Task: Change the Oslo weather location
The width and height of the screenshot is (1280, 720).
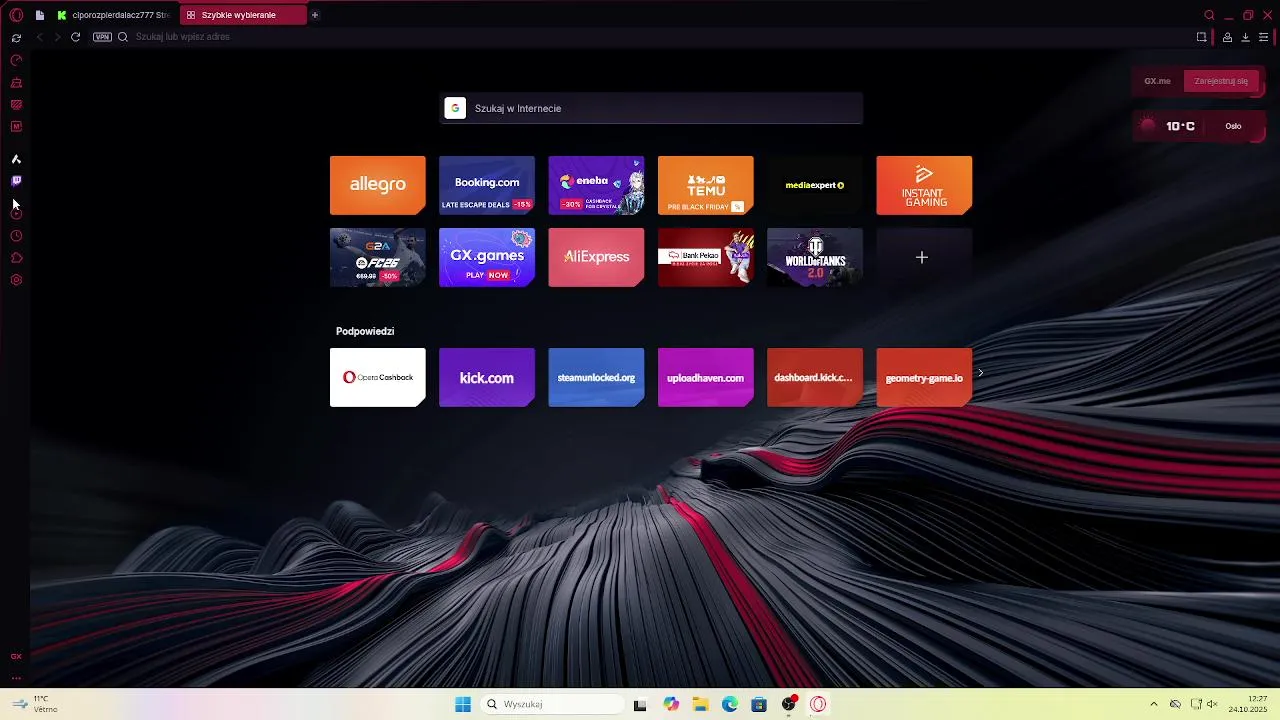Action: (x=1233, y=126)
